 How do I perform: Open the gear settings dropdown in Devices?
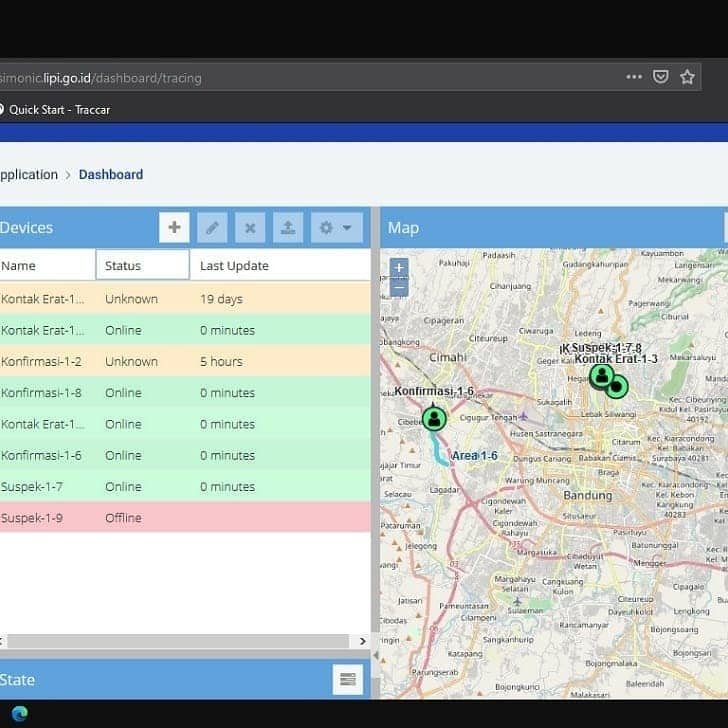point(335,228)
